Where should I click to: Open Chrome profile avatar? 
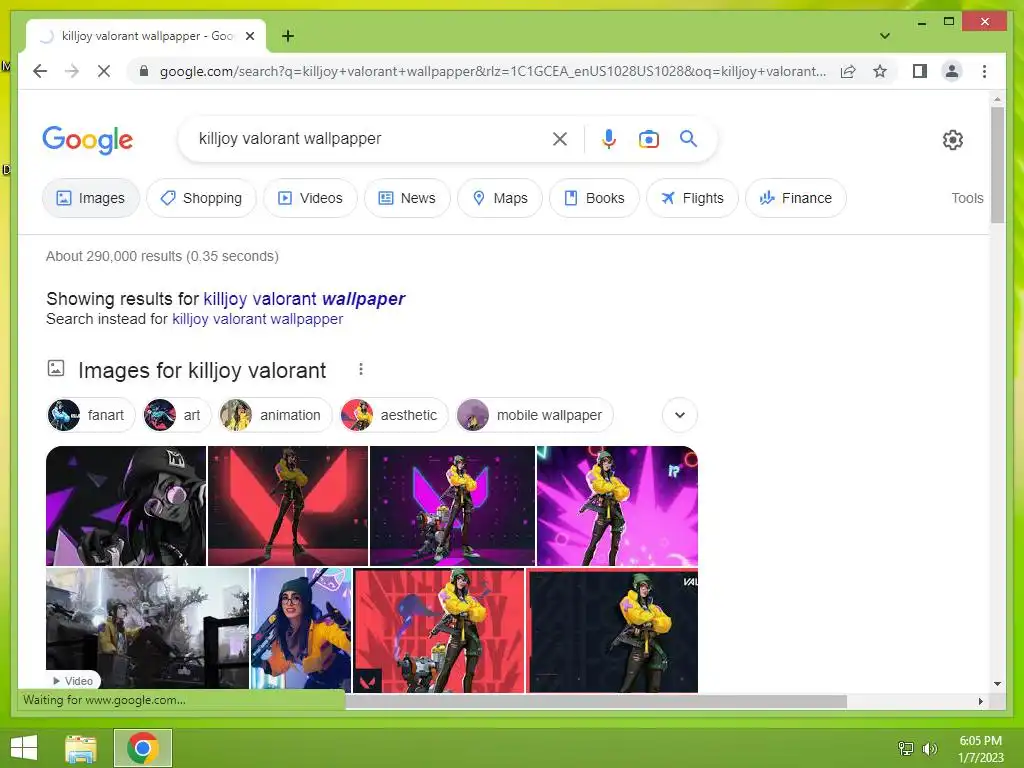(952, 71)
